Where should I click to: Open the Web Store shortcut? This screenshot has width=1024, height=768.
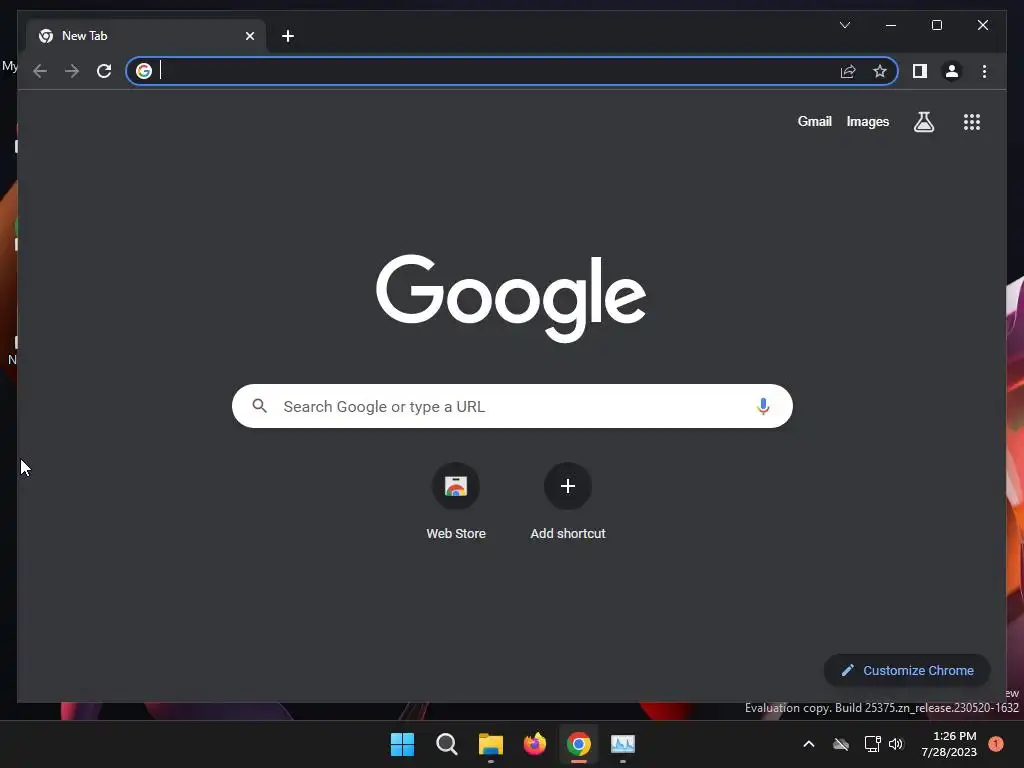tap(456, 502)
